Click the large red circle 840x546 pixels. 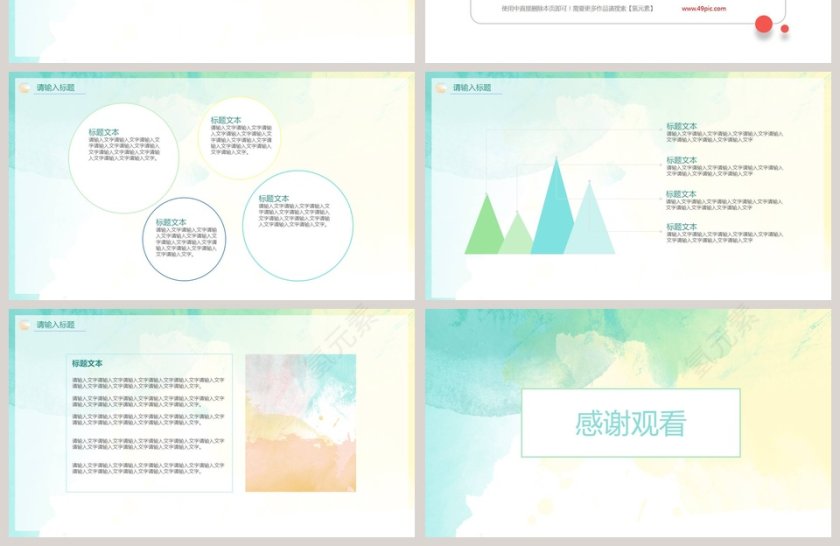[x=764, y=24]
